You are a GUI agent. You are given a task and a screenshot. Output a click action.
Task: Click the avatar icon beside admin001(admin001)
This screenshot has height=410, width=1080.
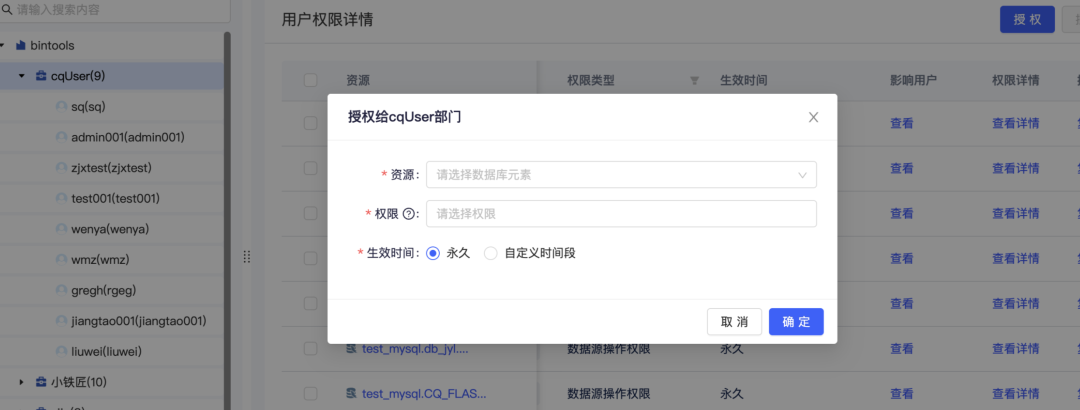point(61,137)
